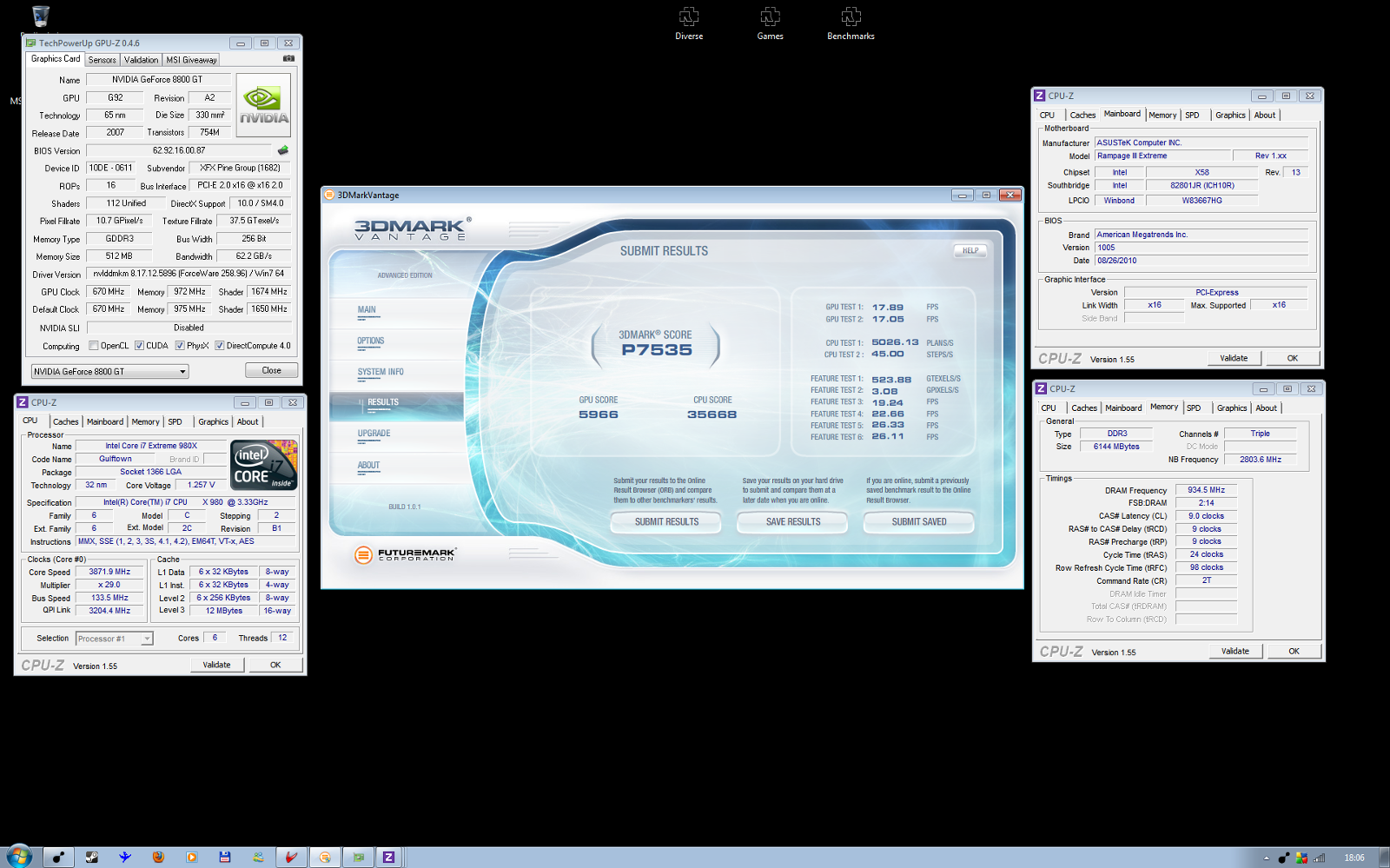Click the Cores value field 6

tap(215, 638)
